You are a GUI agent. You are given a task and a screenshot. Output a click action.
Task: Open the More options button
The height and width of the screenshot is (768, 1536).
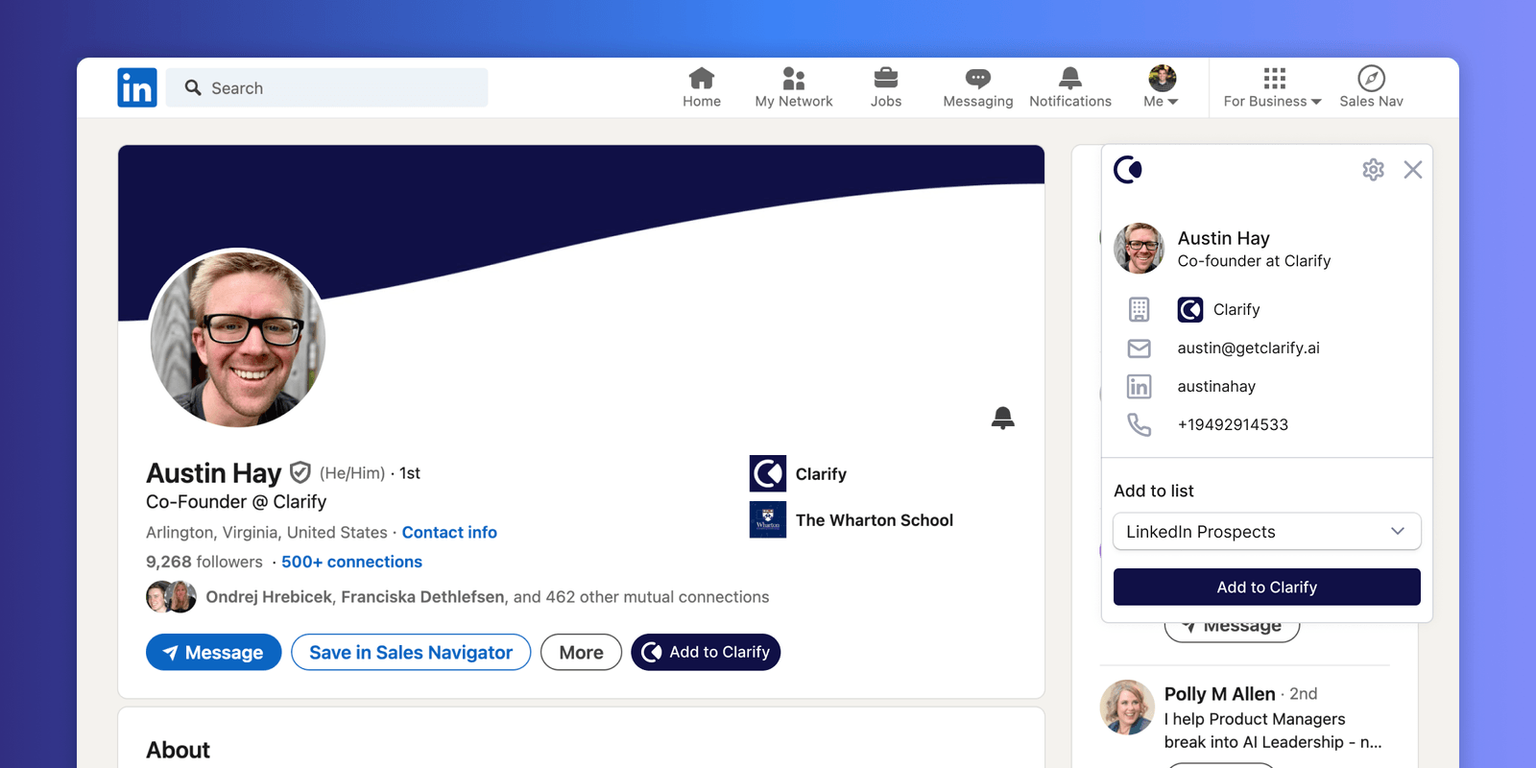[581, 652]
